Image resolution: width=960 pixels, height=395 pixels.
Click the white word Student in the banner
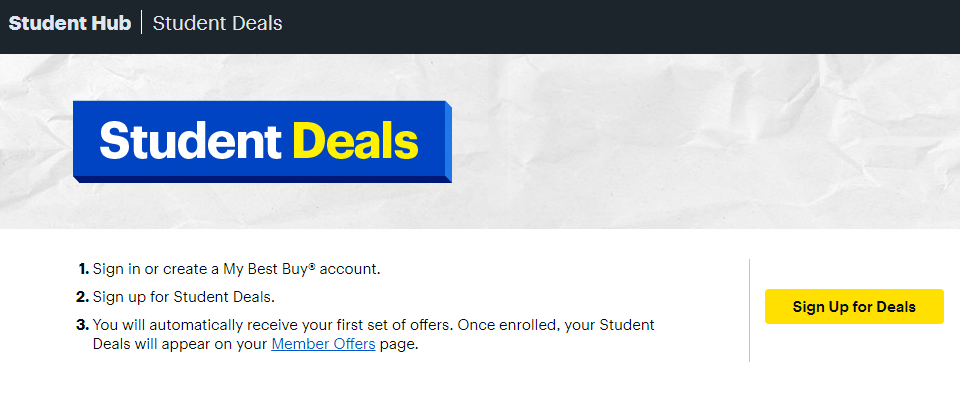tap(190, 141)
